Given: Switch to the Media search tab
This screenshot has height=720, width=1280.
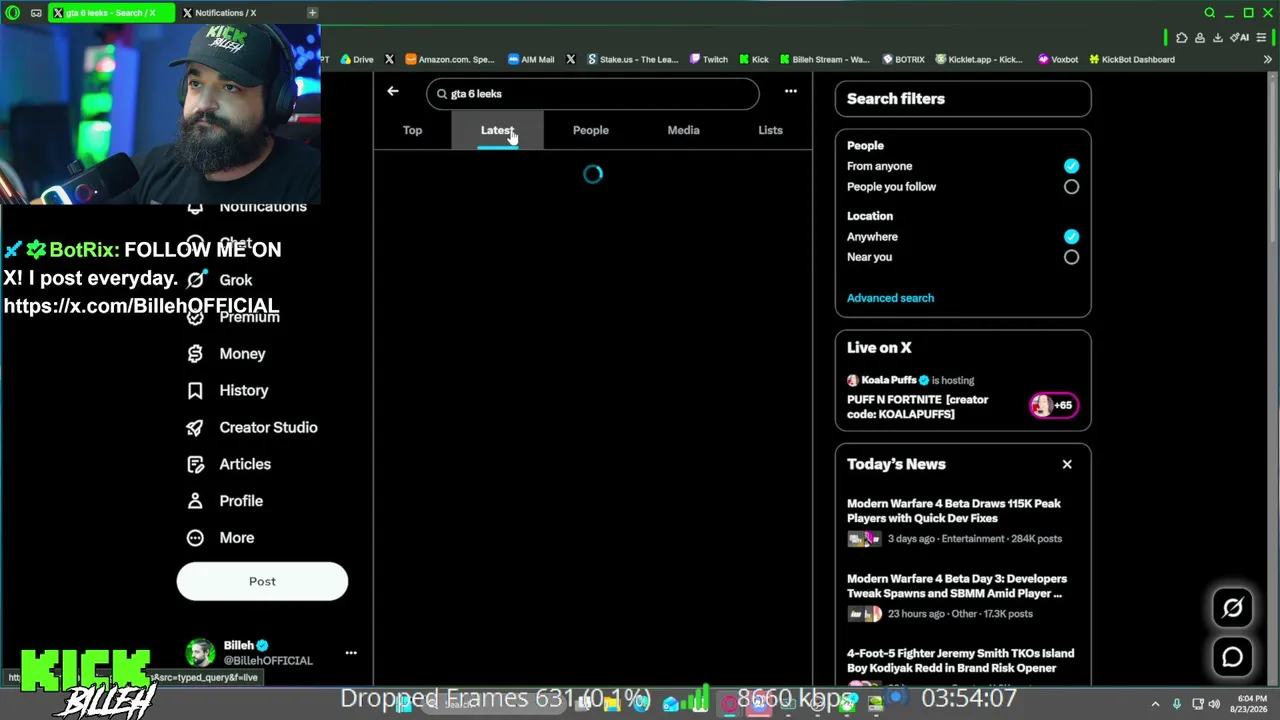Looking at the screenshot, I should 683,131.
